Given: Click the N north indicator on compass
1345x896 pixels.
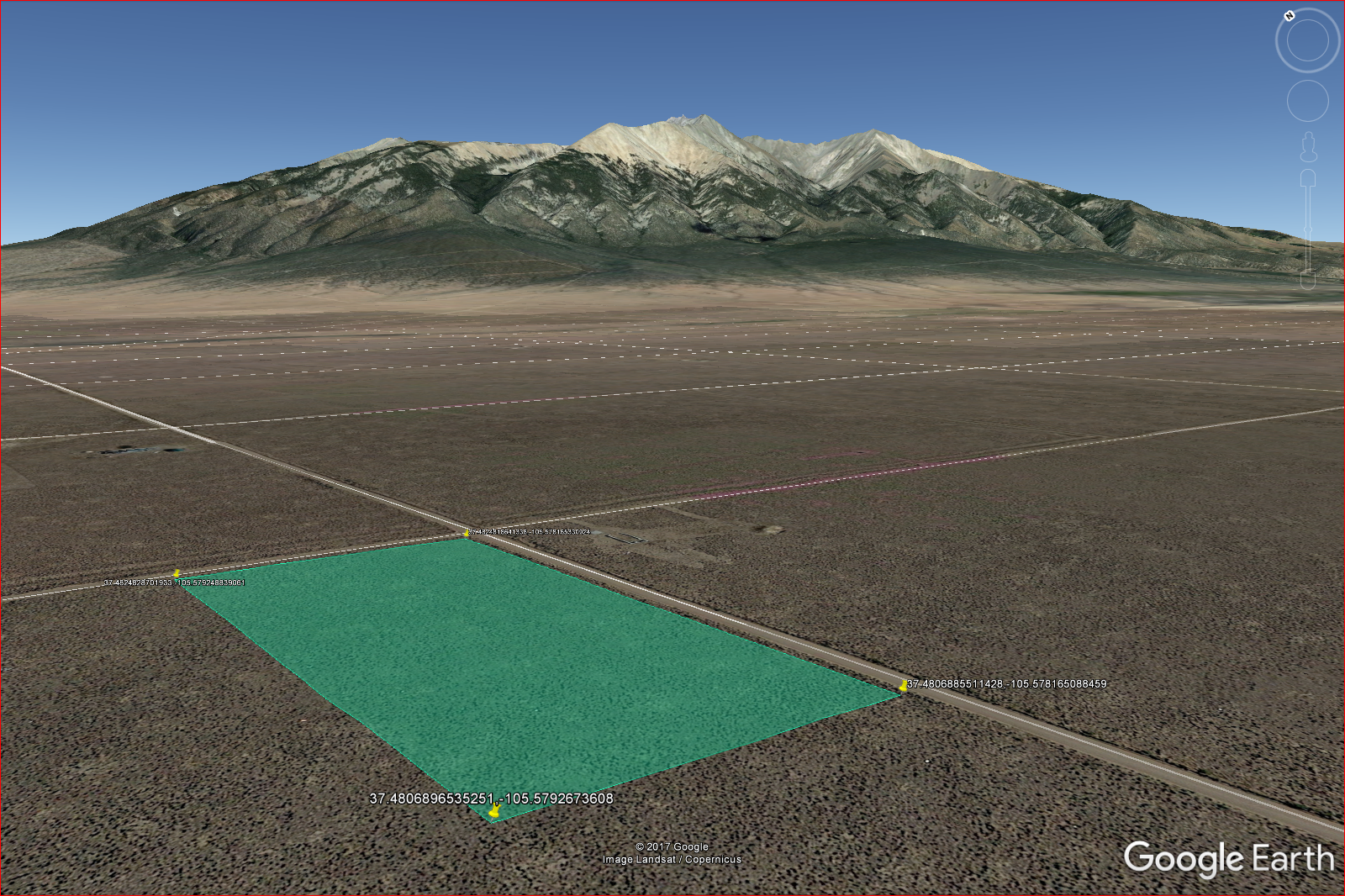Looking at the screenshot, I should [x=1289, y=16].
